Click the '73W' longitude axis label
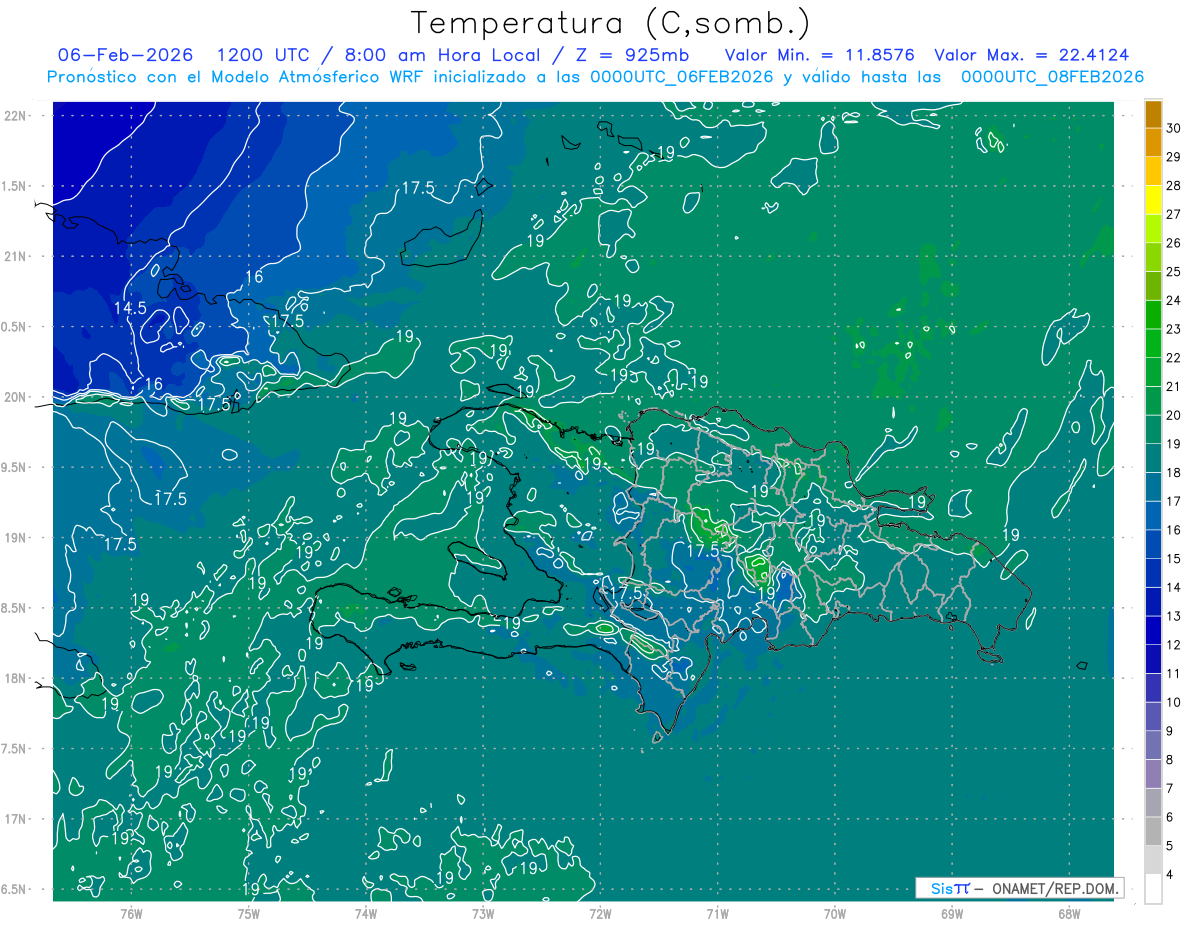 tap(483, 913)
